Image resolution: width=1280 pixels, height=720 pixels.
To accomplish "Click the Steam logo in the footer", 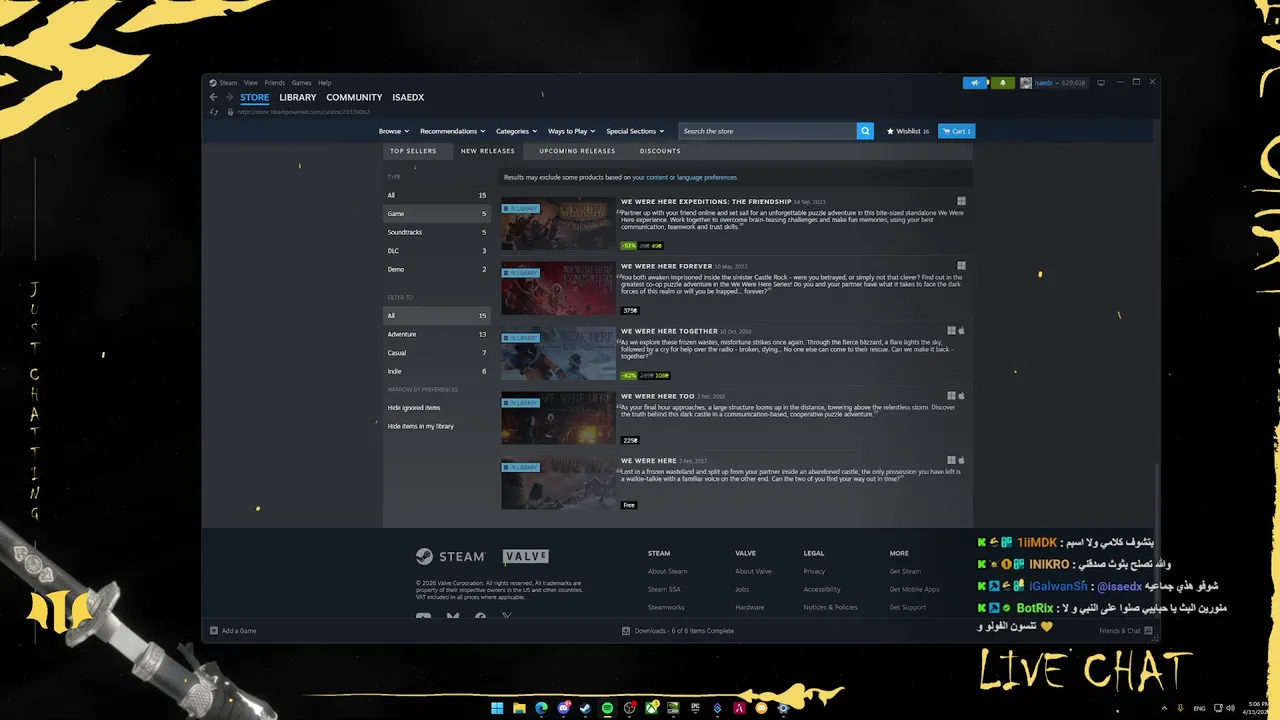I will pyautogui.click(x=450, y=556).
